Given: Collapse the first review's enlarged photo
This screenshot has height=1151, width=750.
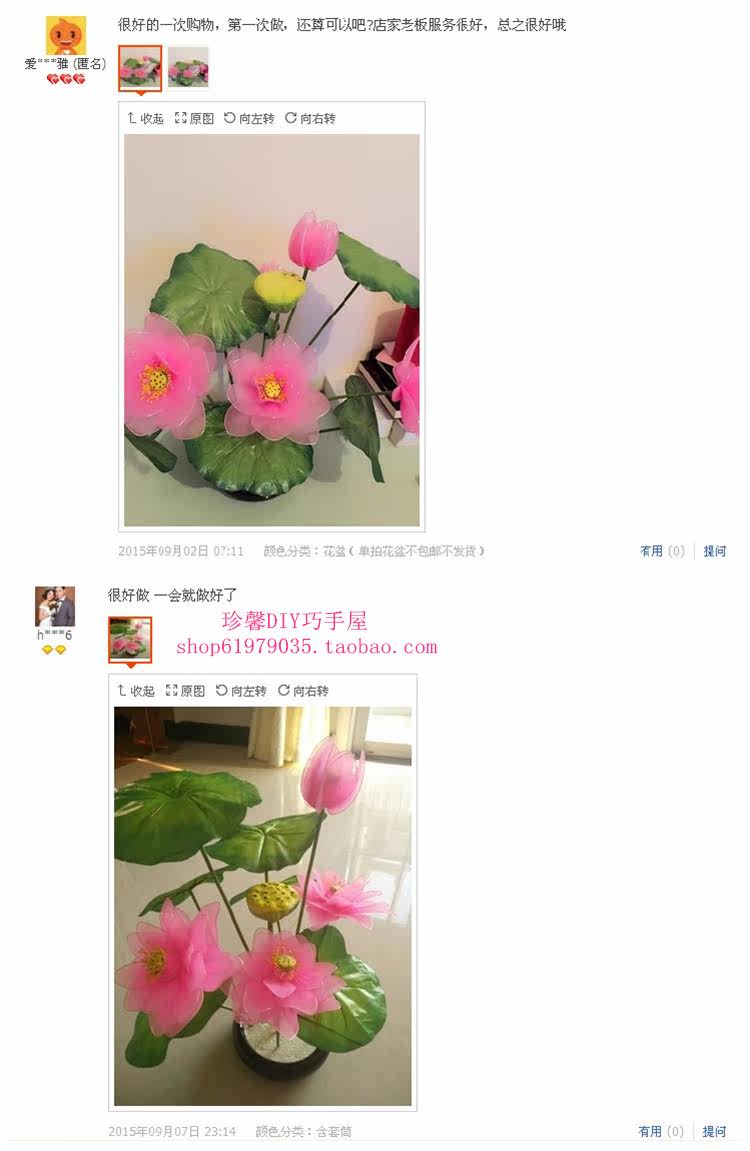Looking at the screenshot, I should click(145, 118).
